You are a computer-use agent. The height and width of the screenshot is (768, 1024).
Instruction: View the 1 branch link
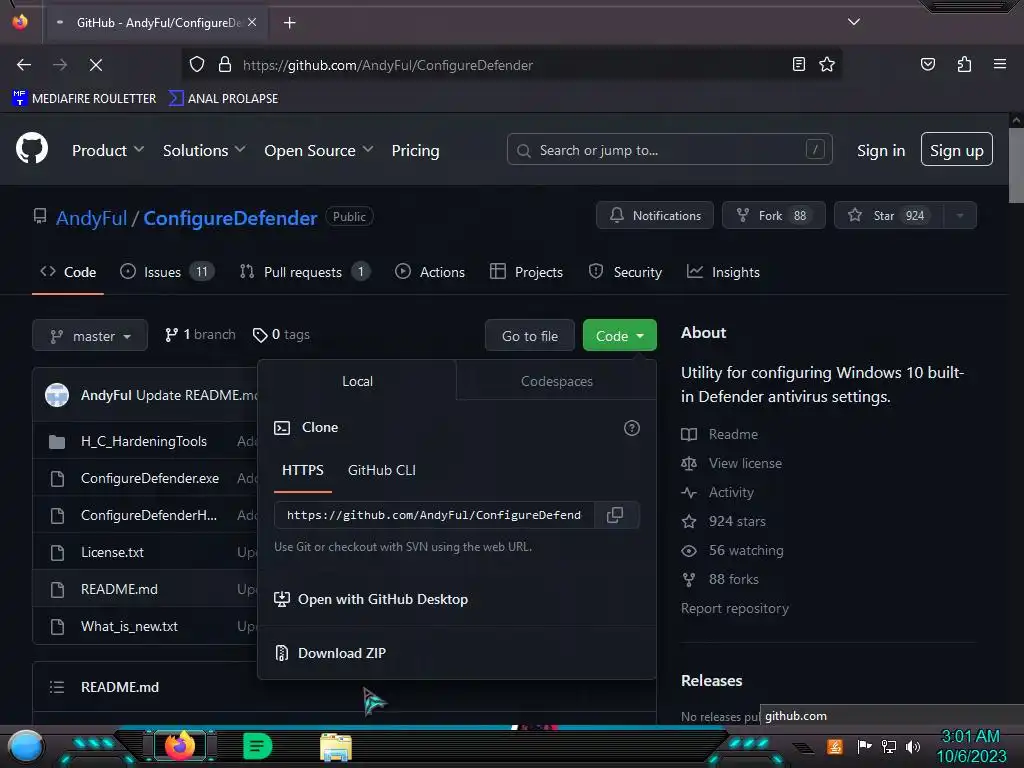click(x=200, y=334)
